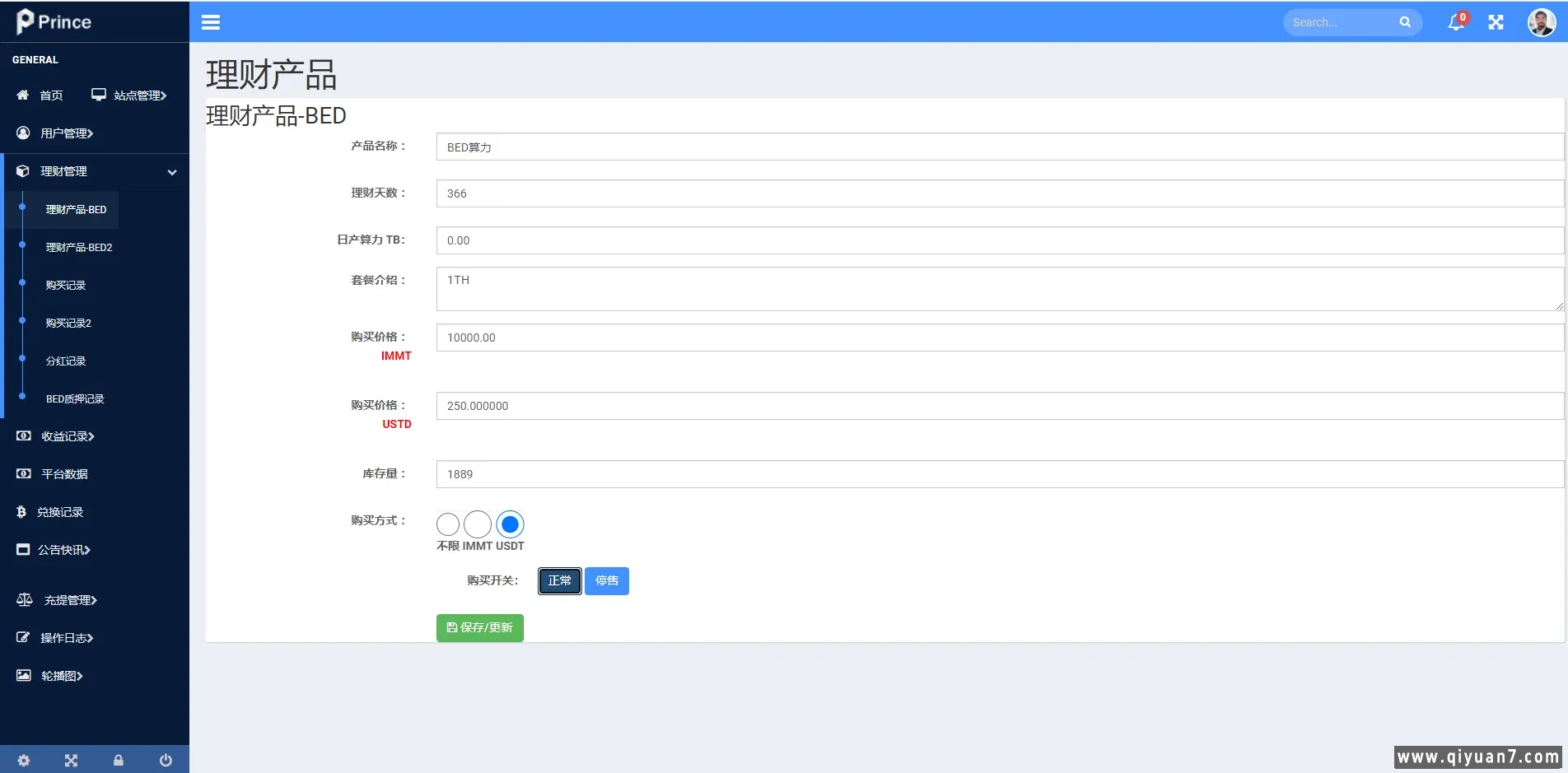Screen dimensions: 1568x773
Task: Click the hamburger menu icon
Action: pyautogui.click(x=211, y=22)
